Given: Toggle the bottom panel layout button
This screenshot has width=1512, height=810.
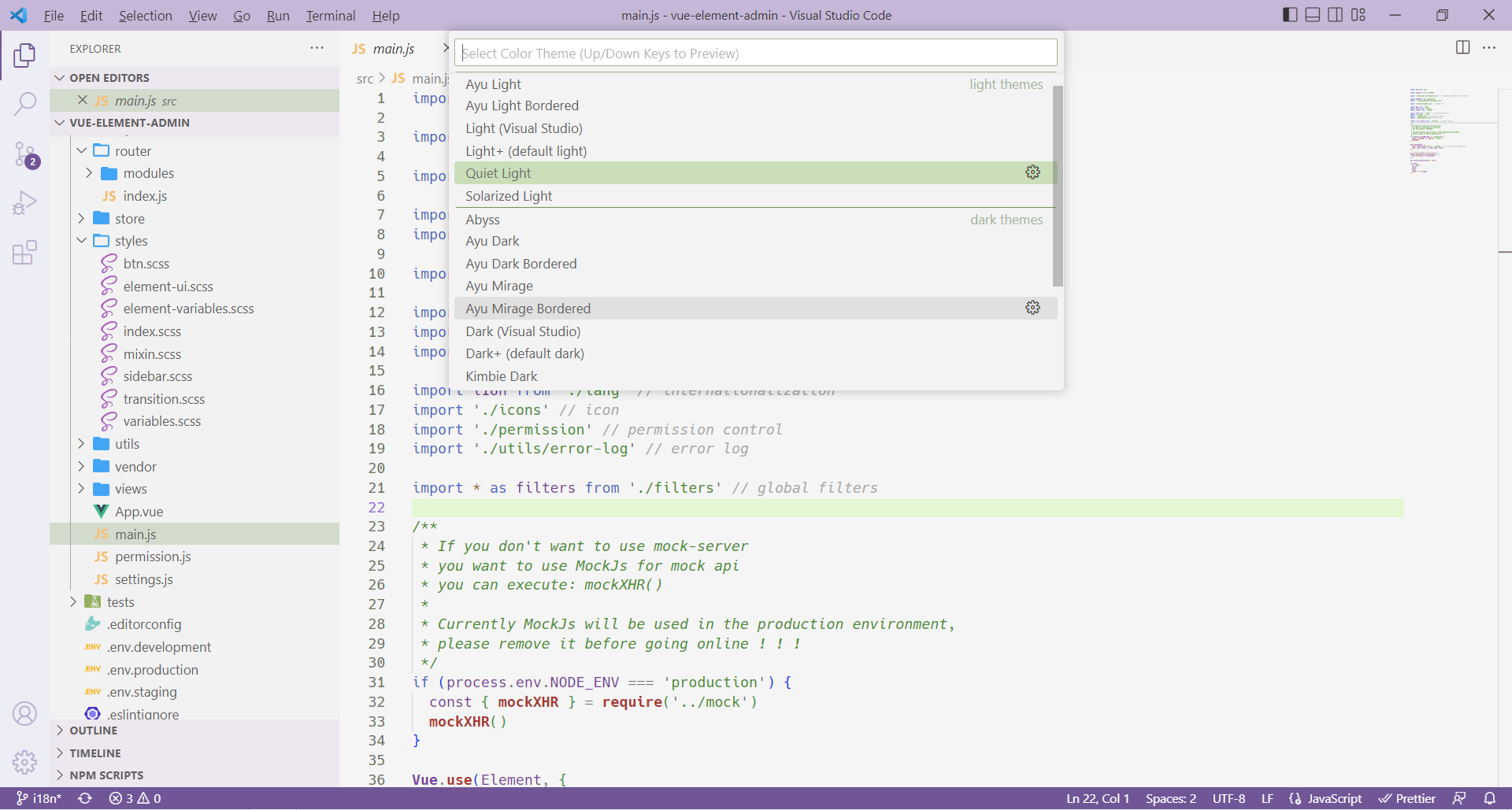Looking at the screenshot, I should point(1313,15).
